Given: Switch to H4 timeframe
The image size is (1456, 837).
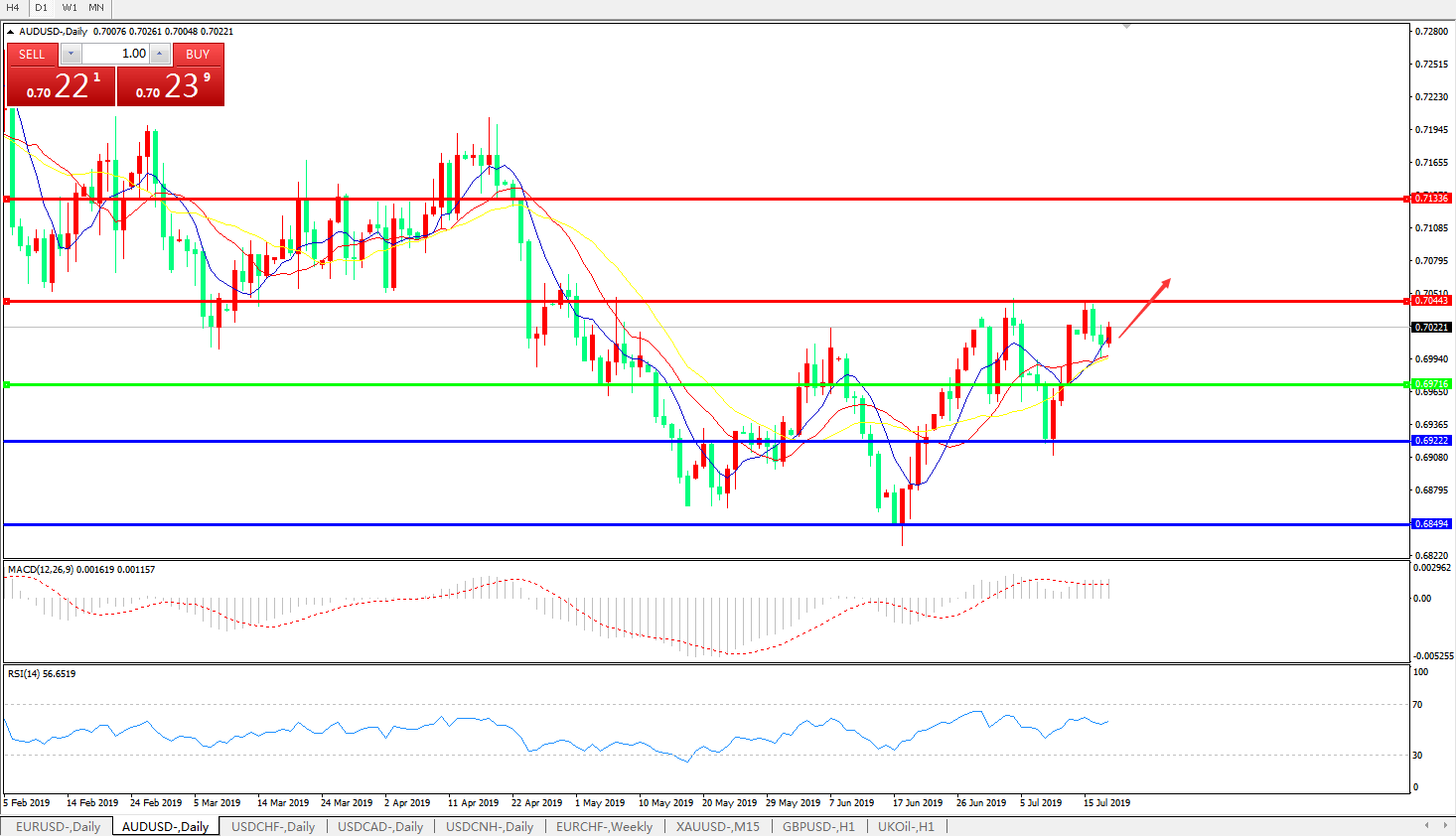Looking at the screenshot, I should [x=13, y=7].
